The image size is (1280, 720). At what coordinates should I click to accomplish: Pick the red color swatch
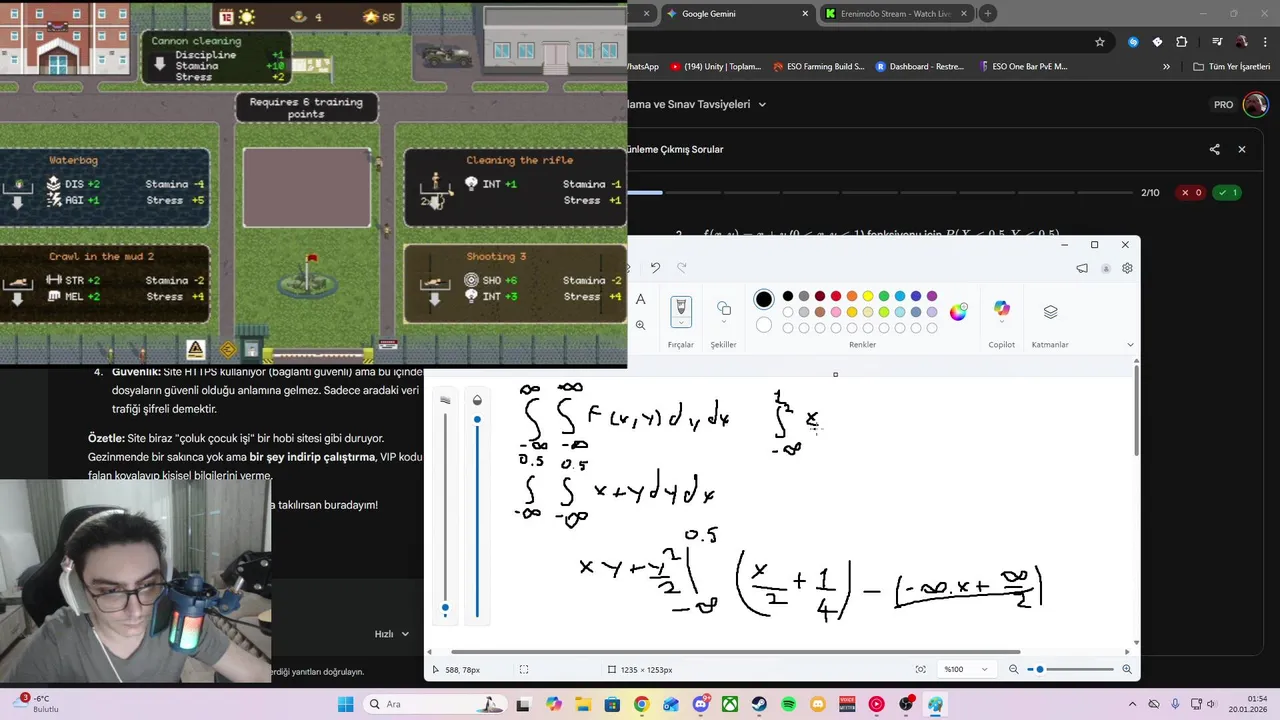coord(836,296)
